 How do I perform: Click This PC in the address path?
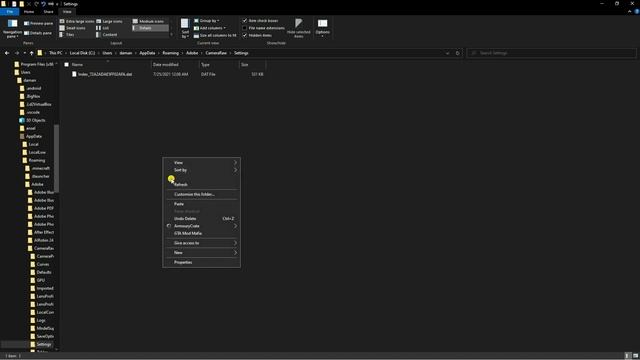click(56, 53)
